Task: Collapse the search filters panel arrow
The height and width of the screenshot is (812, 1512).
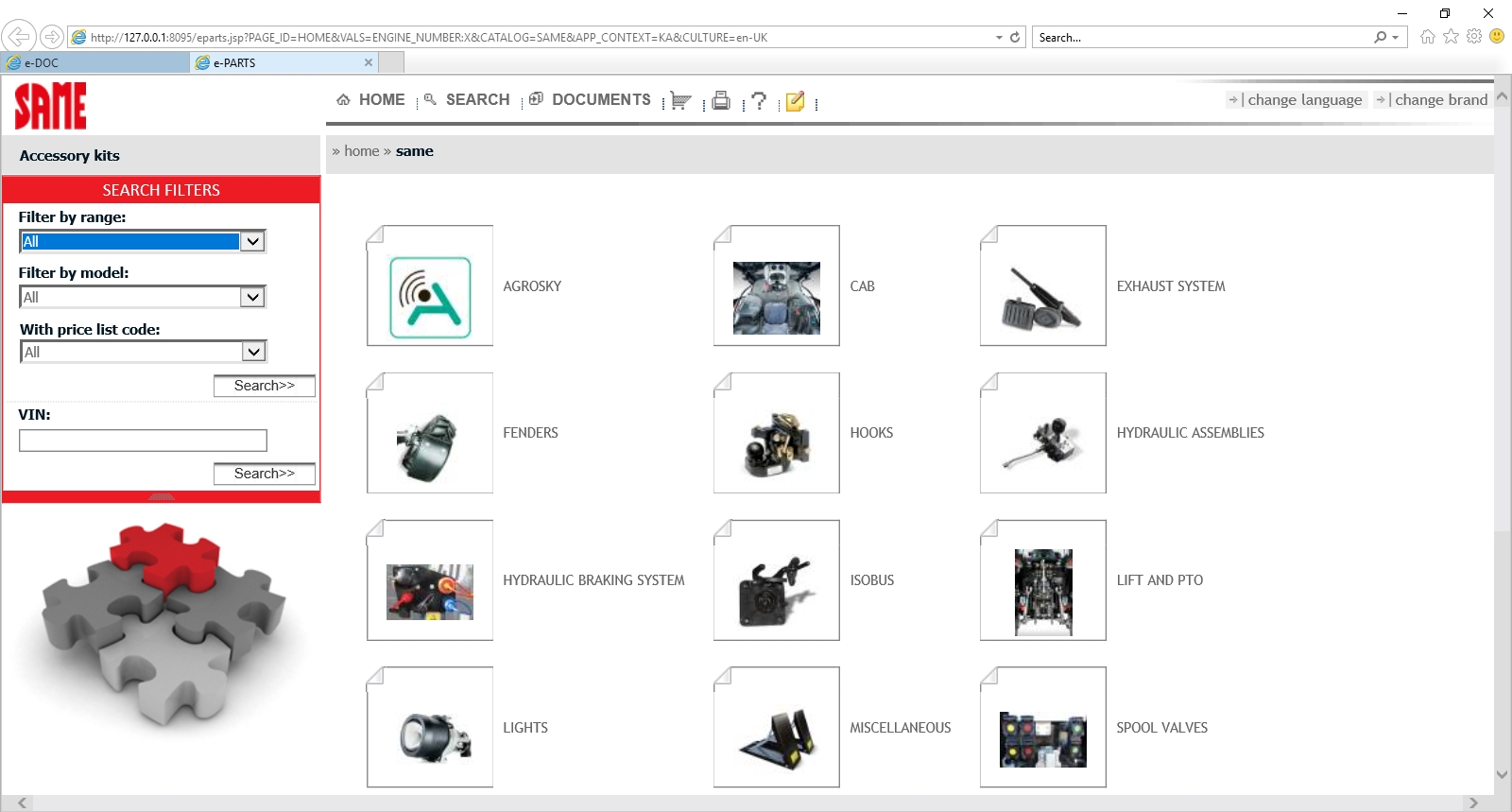Action: pyautogui.click(x=162, y=496)
